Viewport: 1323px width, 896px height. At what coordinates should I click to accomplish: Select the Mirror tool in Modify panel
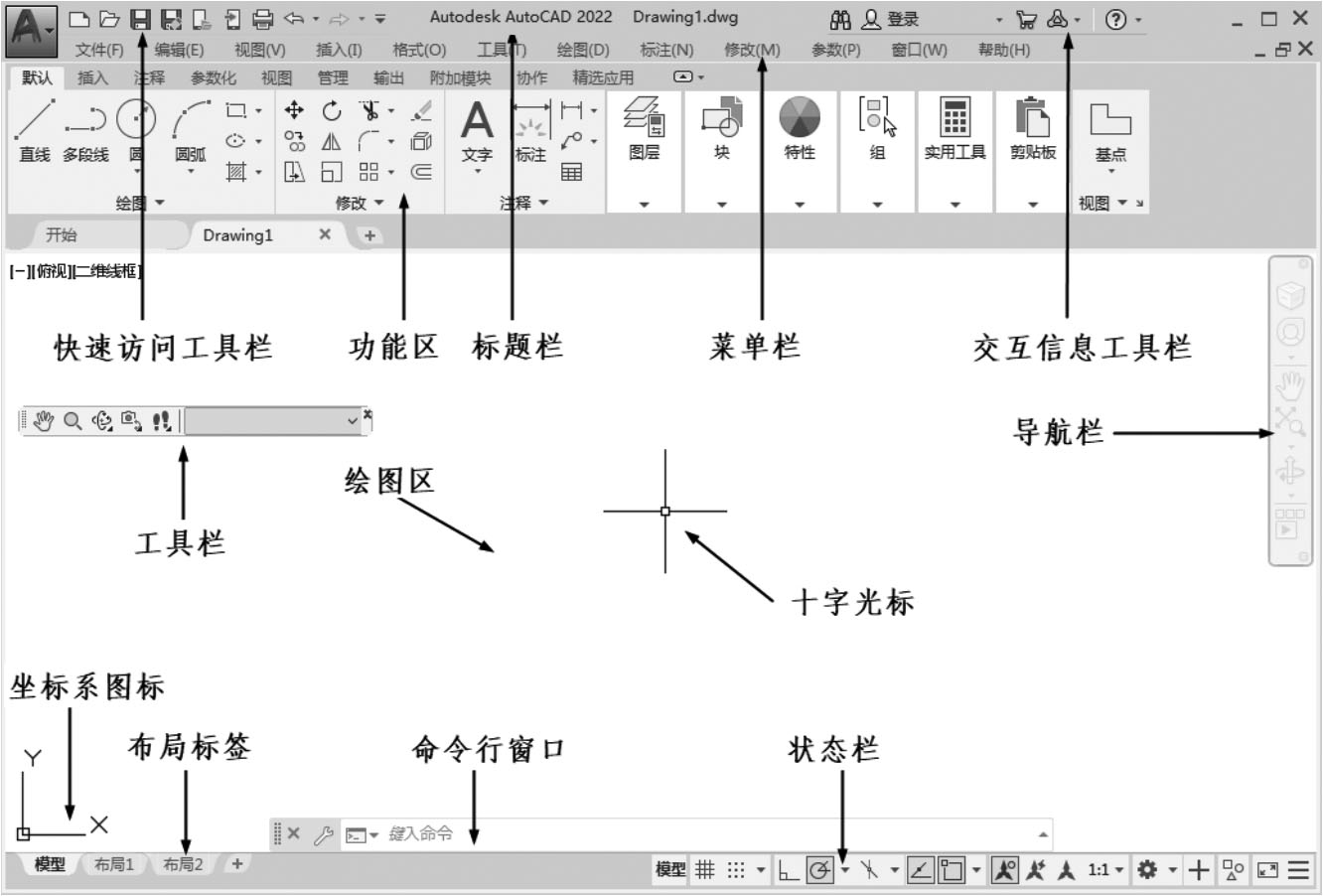pos(332,141)
